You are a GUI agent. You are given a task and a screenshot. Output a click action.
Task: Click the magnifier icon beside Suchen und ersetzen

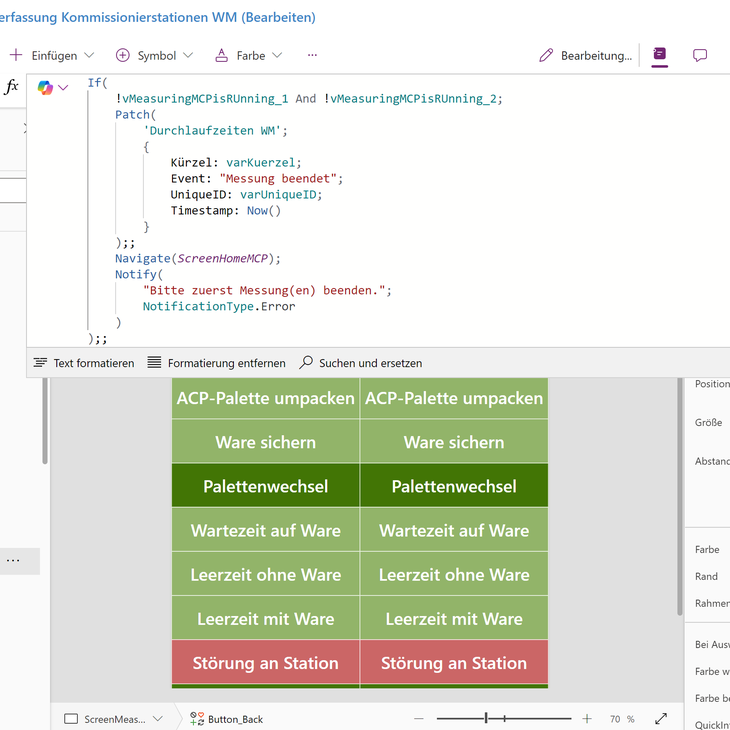pyautogui.click(x=306, y=362)
